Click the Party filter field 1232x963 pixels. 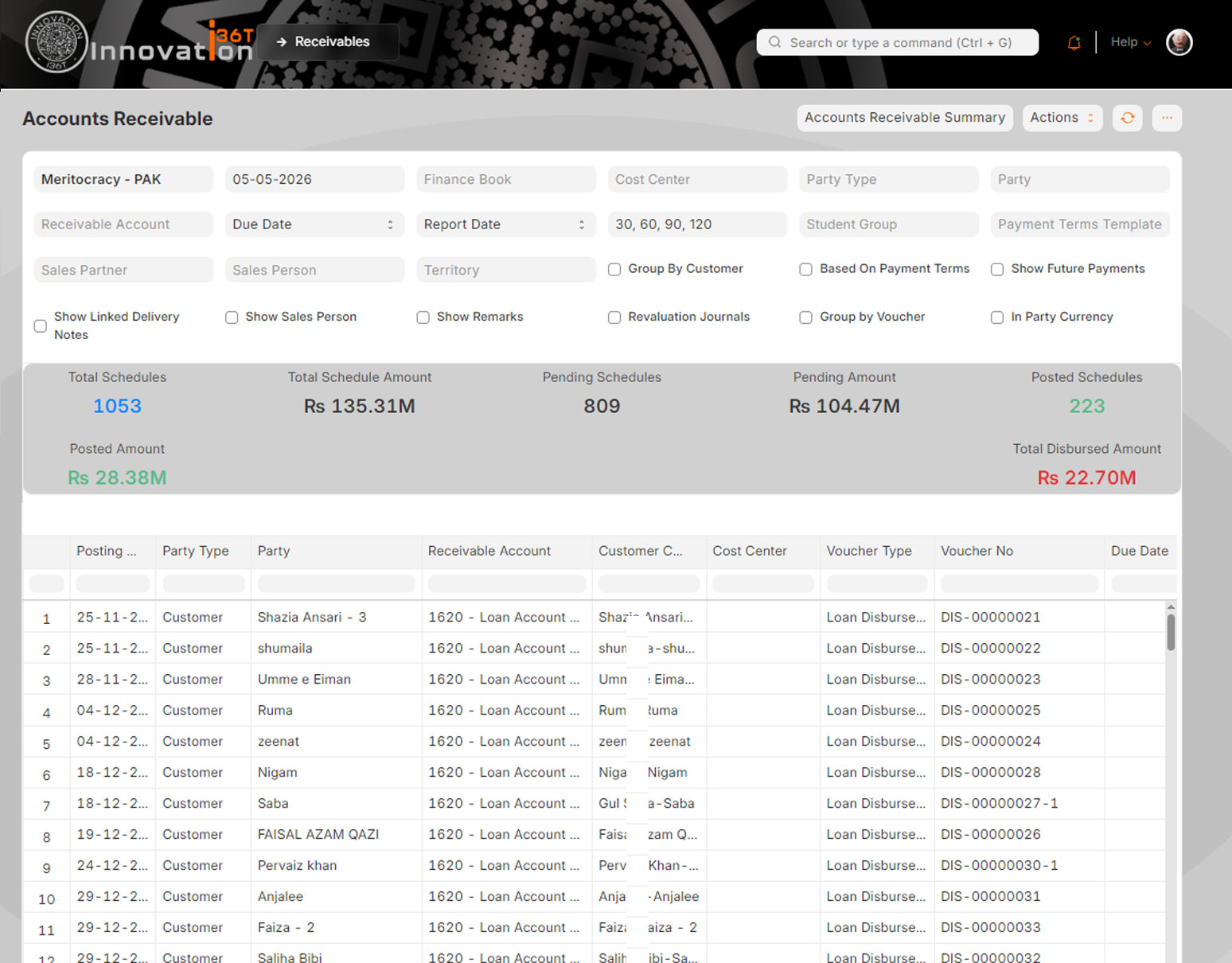[1080, 179]
